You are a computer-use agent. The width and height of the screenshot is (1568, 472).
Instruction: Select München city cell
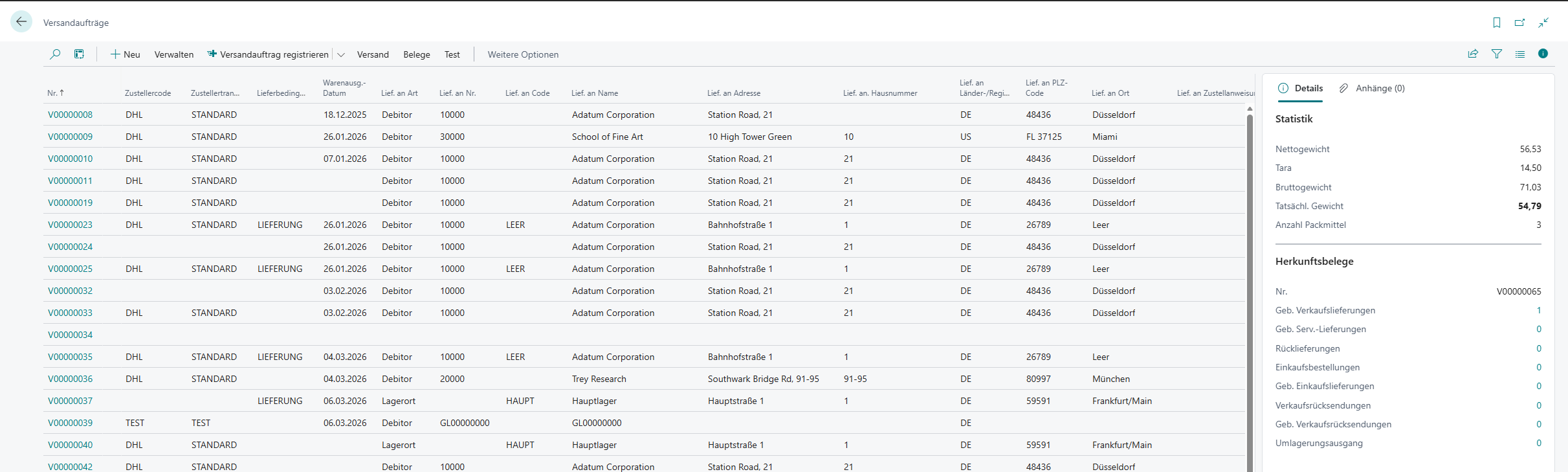(x=1111, y=379)
